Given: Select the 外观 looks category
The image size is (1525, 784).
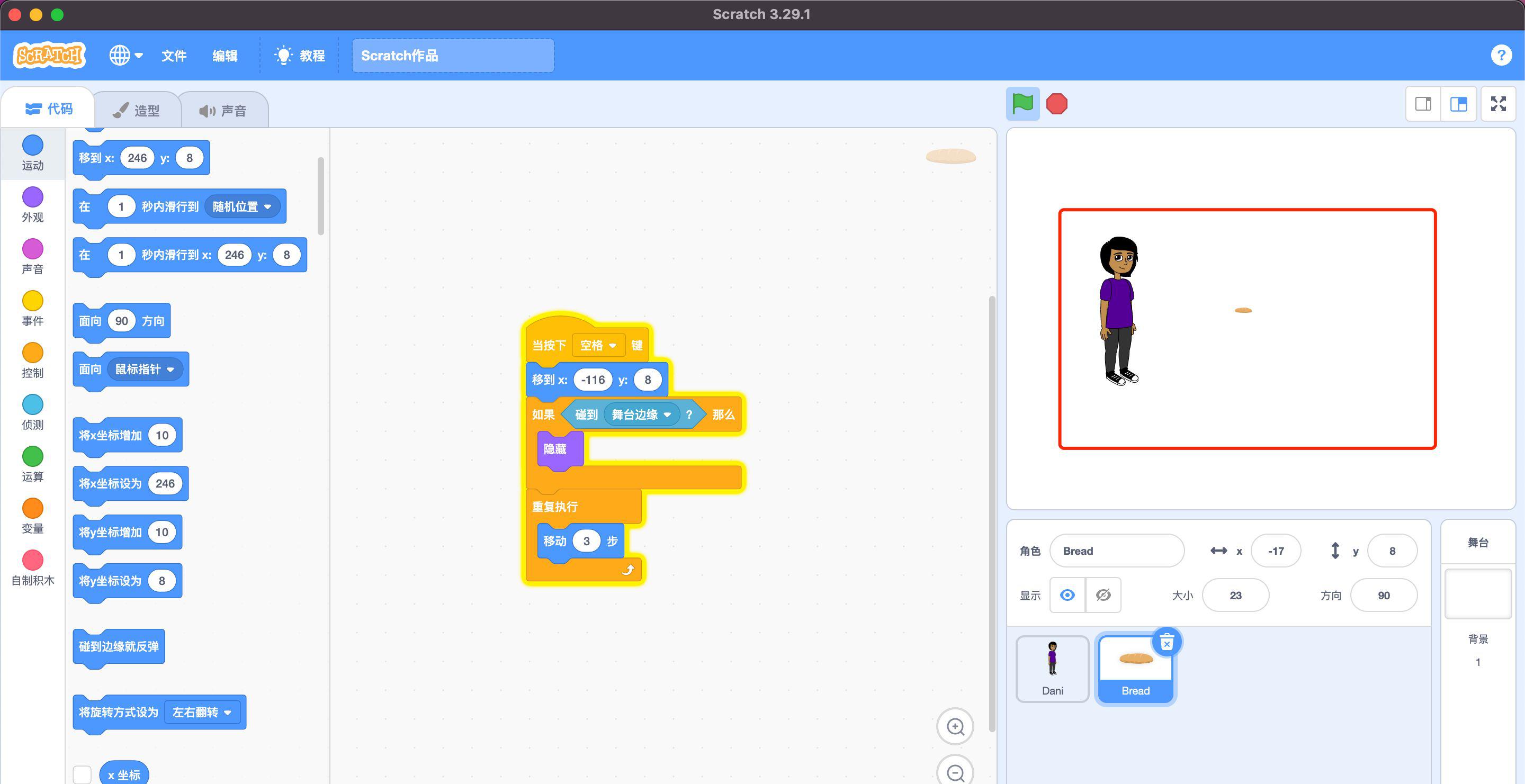Looking at the screenshot, I should (32, 205).
